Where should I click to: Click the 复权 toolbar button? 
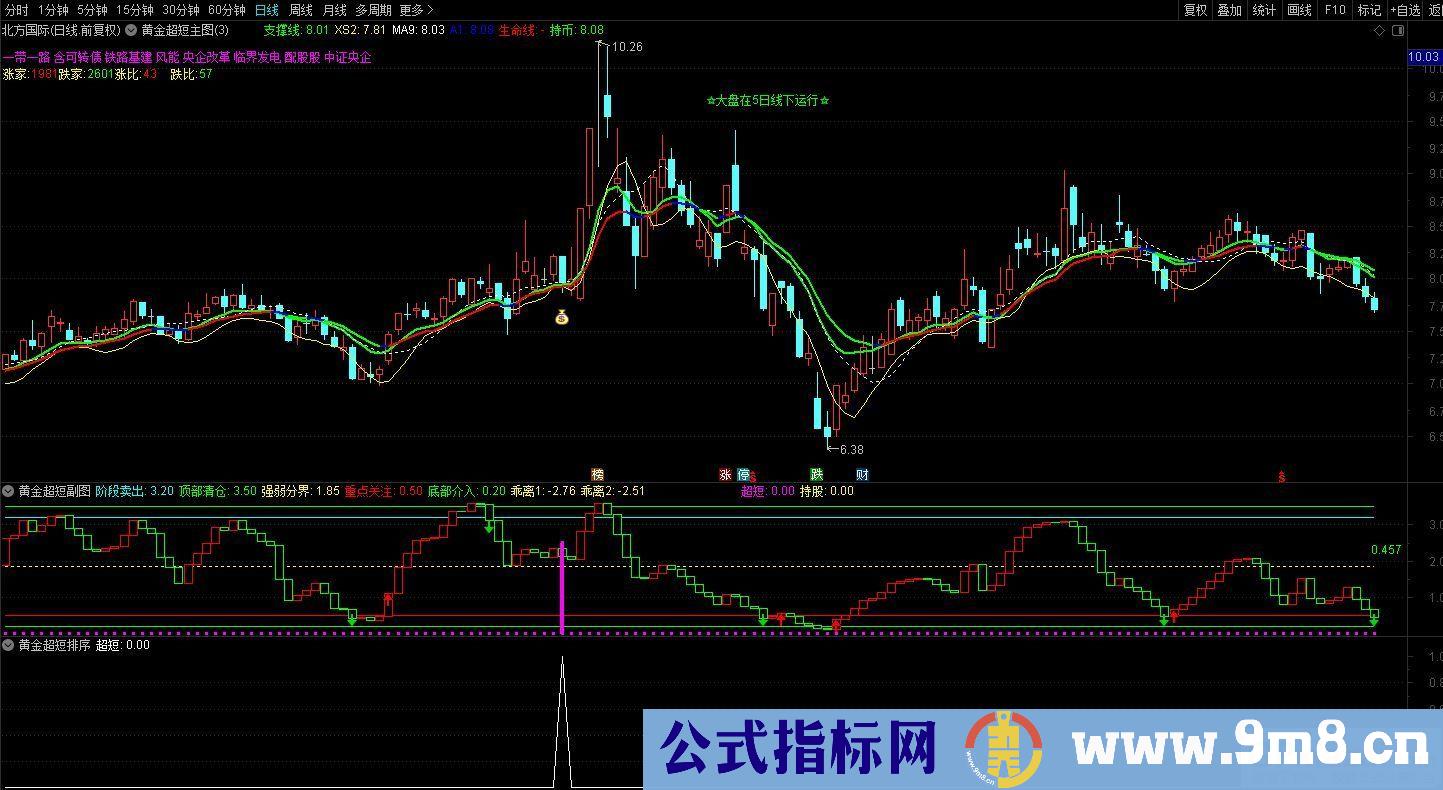[1195, 10]
